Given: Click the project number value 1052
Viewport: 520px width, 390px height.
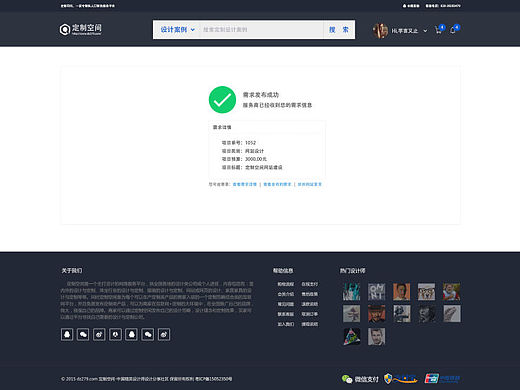Looking at the screenshot, I should point(250,143).
